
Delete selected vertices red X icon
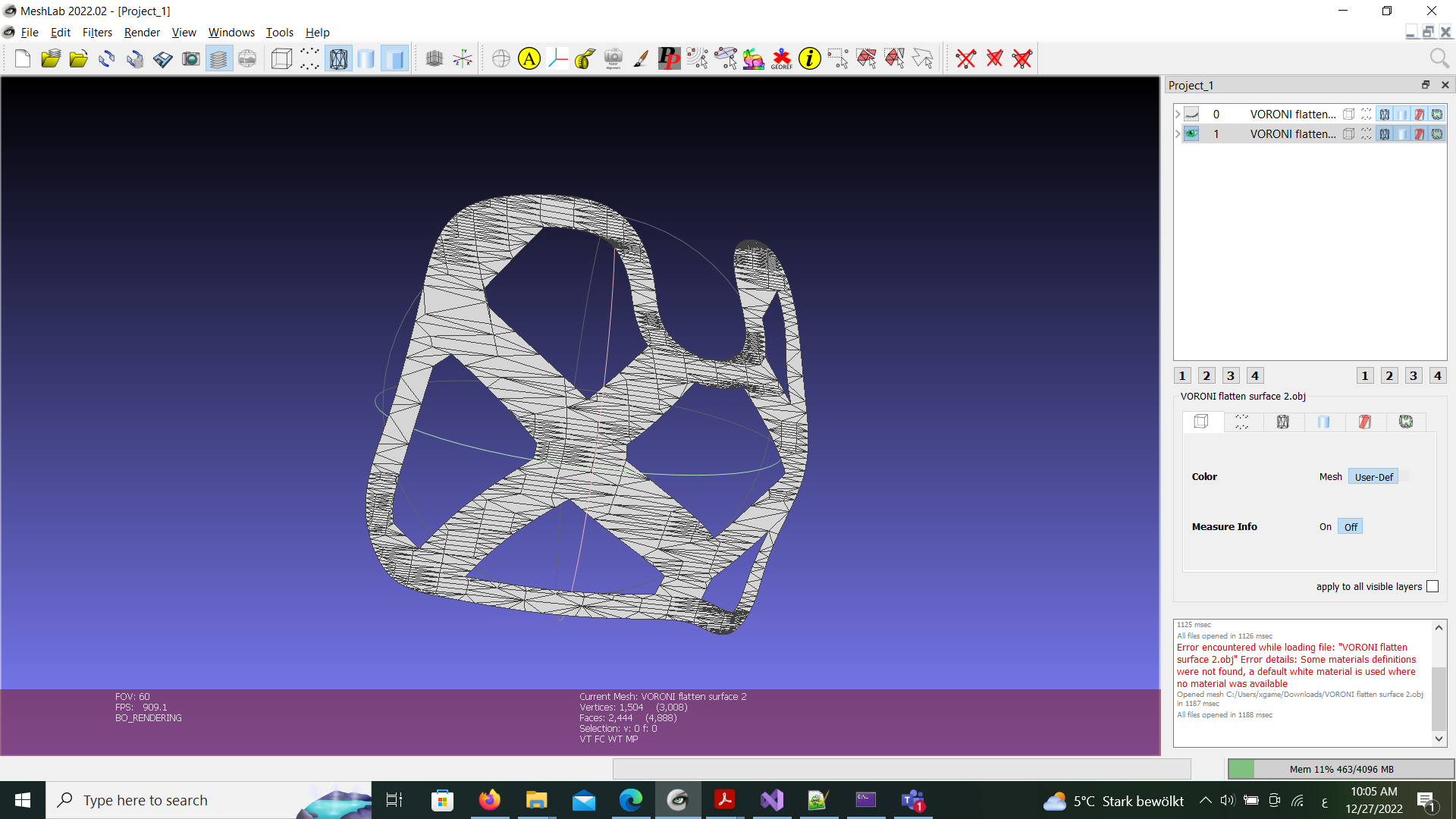click(x=966, y=58)
